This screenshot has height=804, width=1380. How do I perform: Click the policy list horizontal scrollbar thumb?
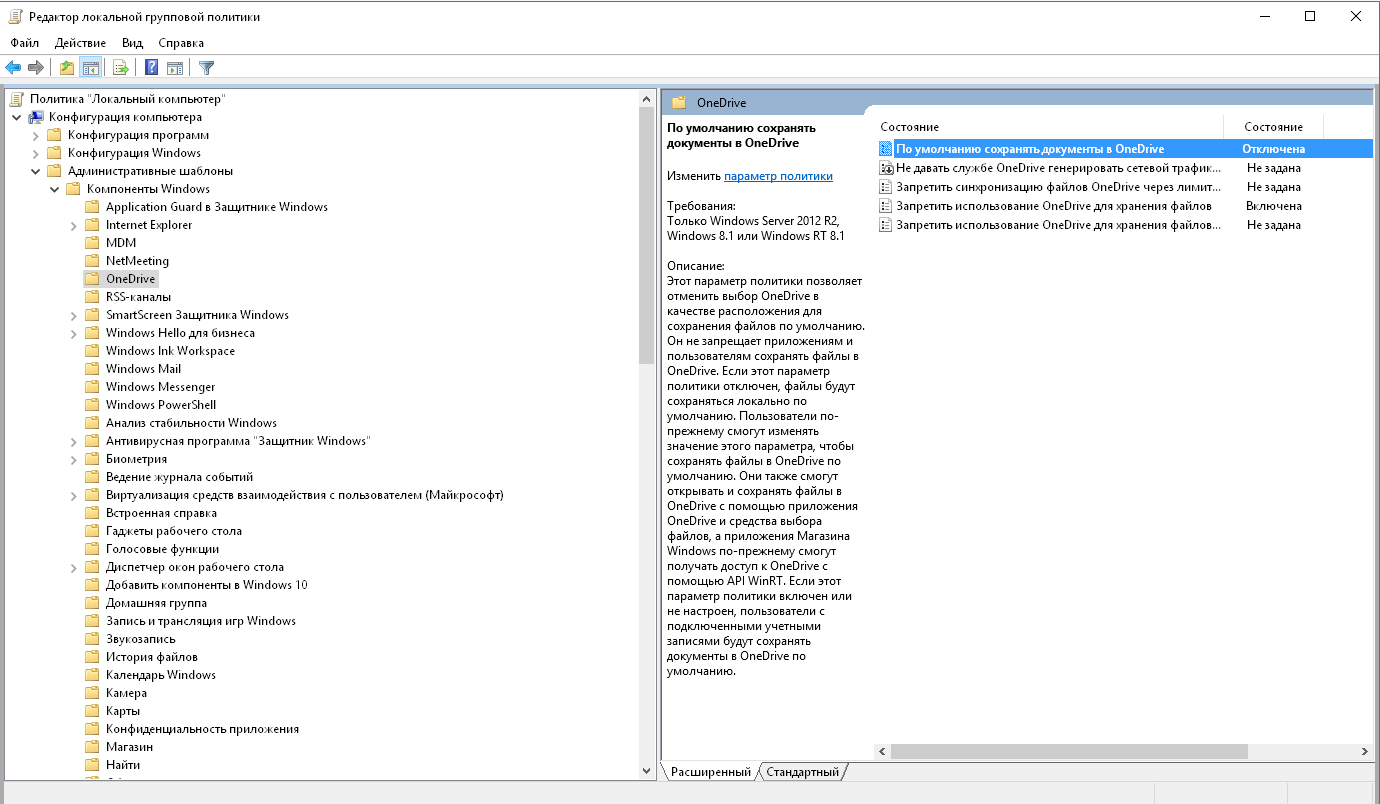point(1069,751)
